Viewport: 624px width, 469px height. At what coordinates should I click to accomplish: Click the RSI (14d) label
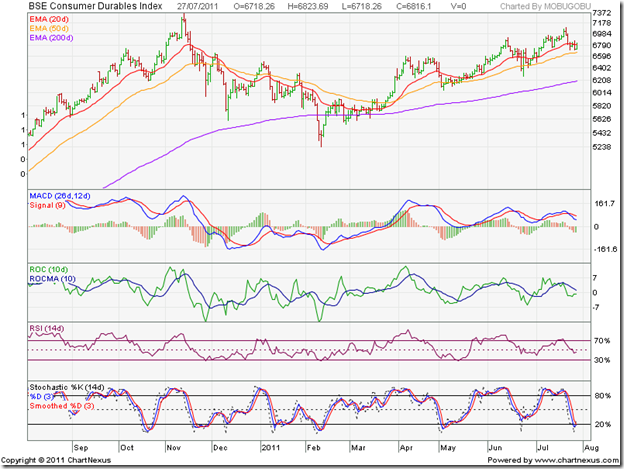point(47,328)
